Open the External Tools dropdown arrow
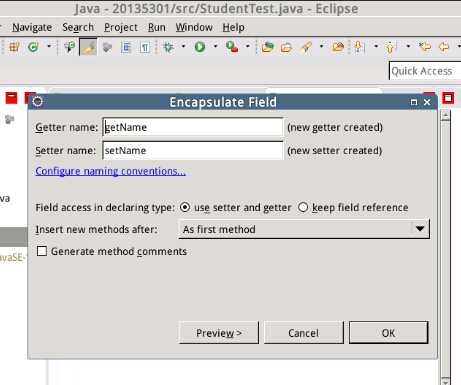The image size is (461, 385). coord(248,46)
